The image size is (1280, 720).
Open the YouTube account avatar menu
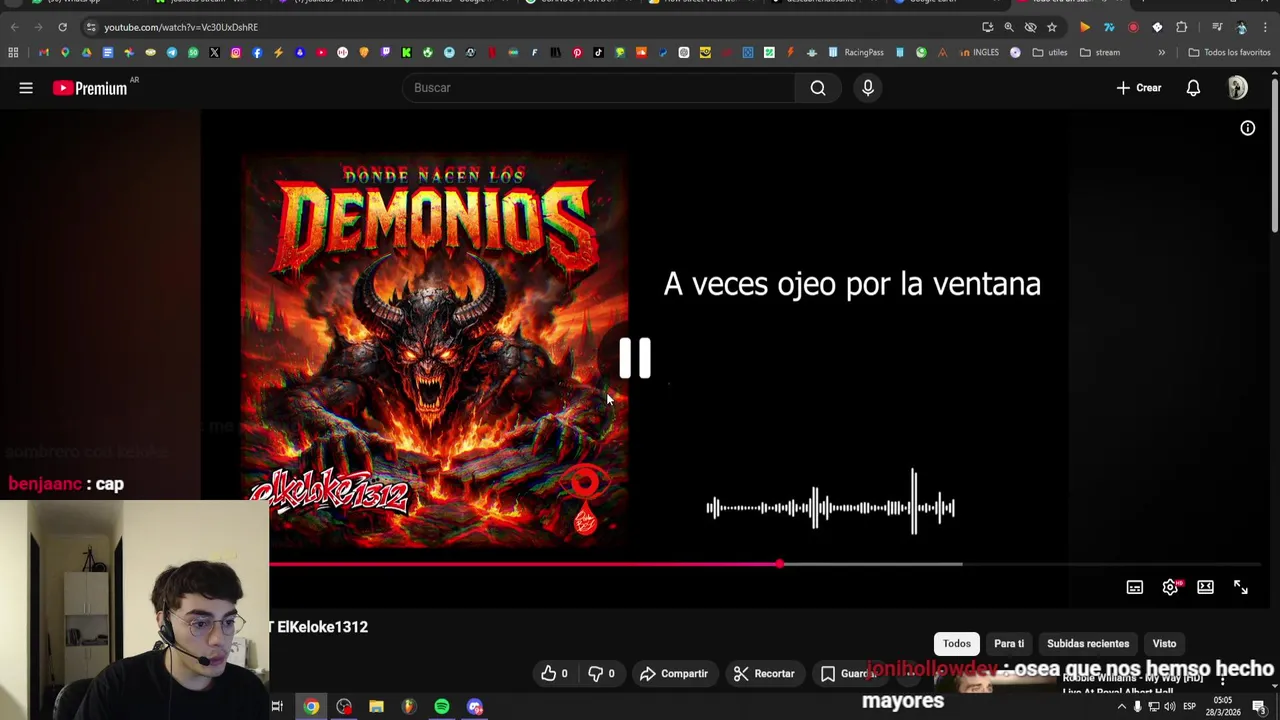pos(1238,88)
